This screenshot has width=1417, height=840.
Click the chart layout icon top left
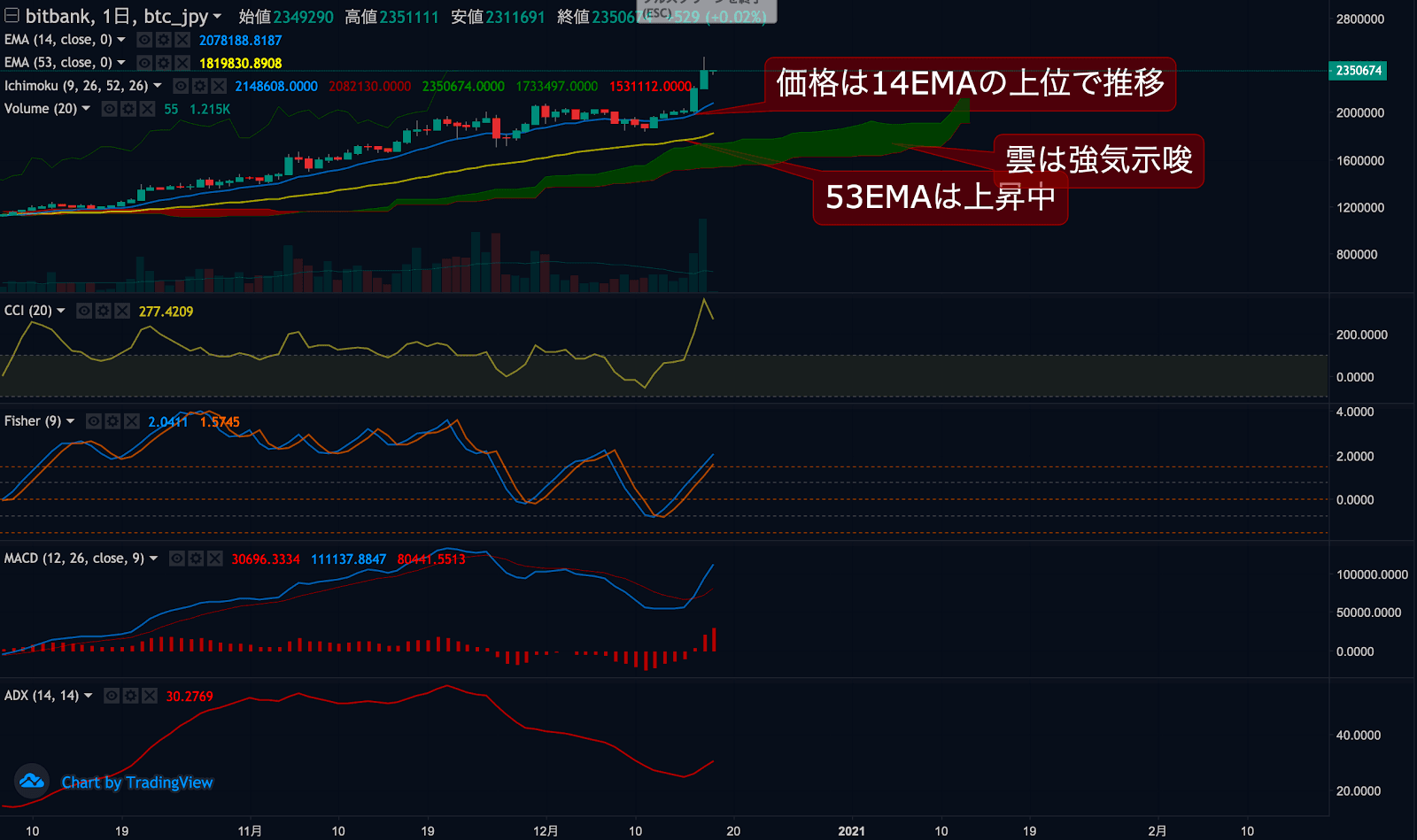tap(12, 15)
